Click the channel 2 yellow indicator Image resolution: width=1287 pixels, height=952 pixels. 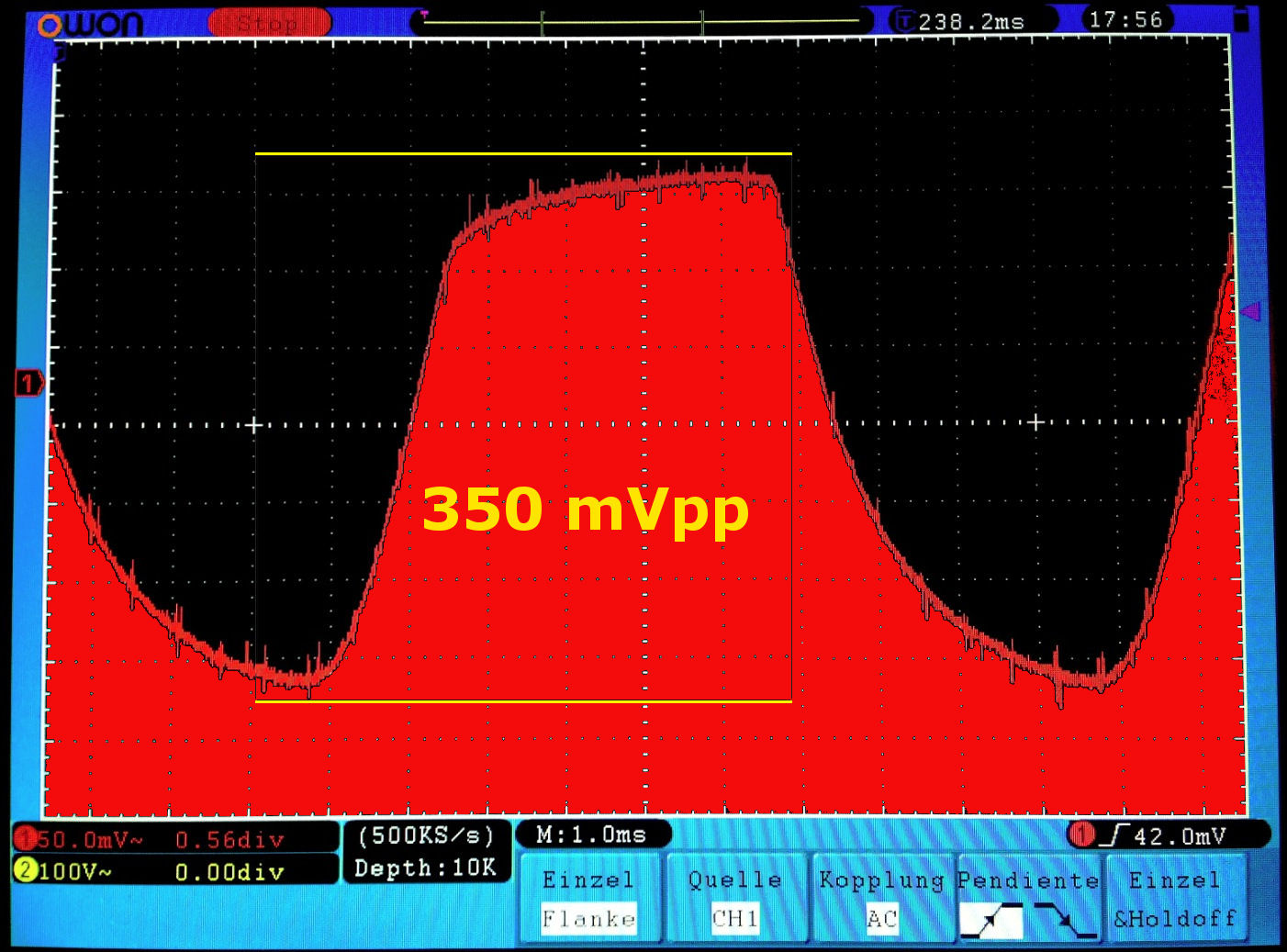tap(25, 870)
